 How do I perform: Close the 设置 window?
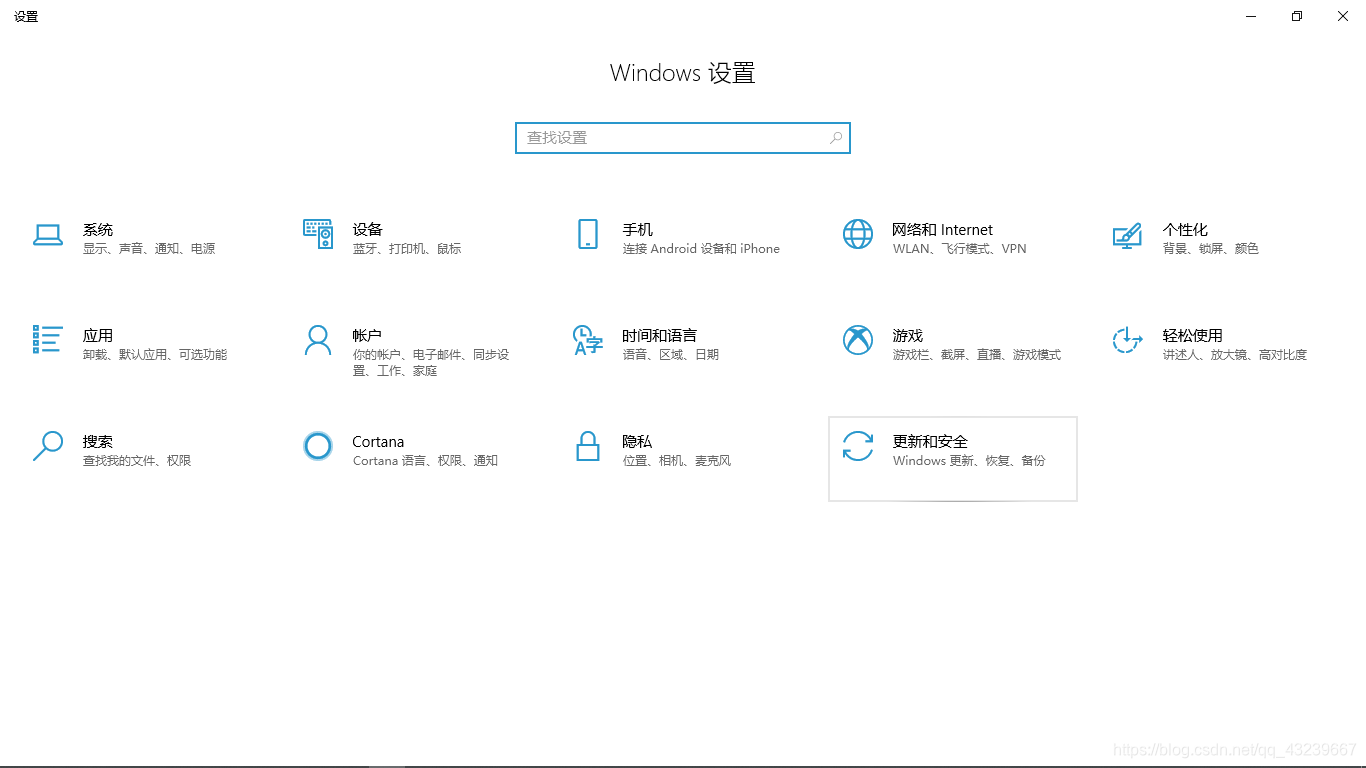click(1343, 16)
